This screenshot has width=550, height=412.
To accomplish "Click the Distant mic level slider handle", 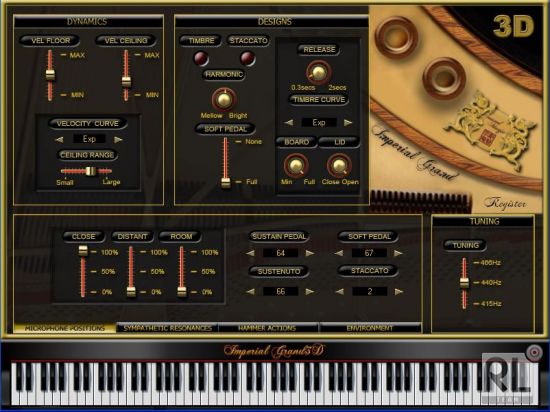I will tap(131, 291).
